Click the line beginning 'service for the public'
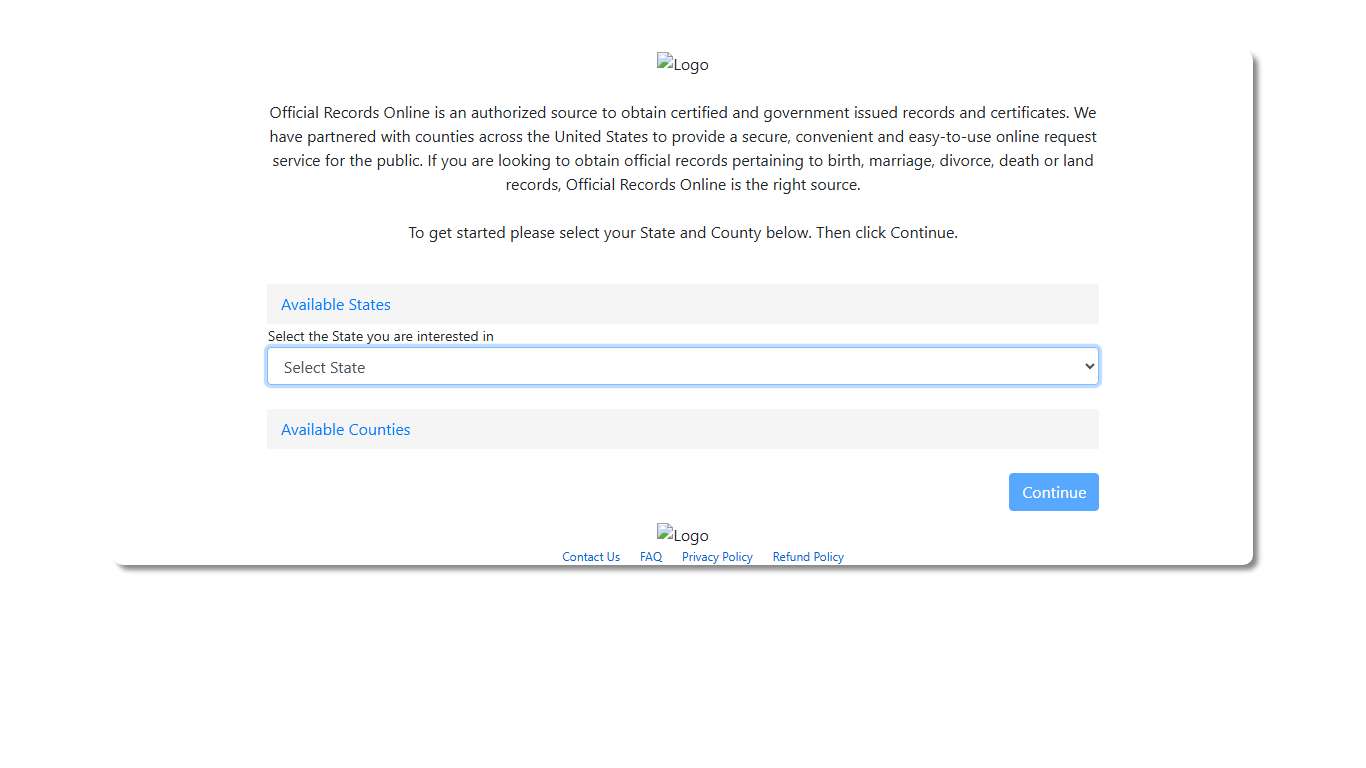 click(x=682, y=160)
